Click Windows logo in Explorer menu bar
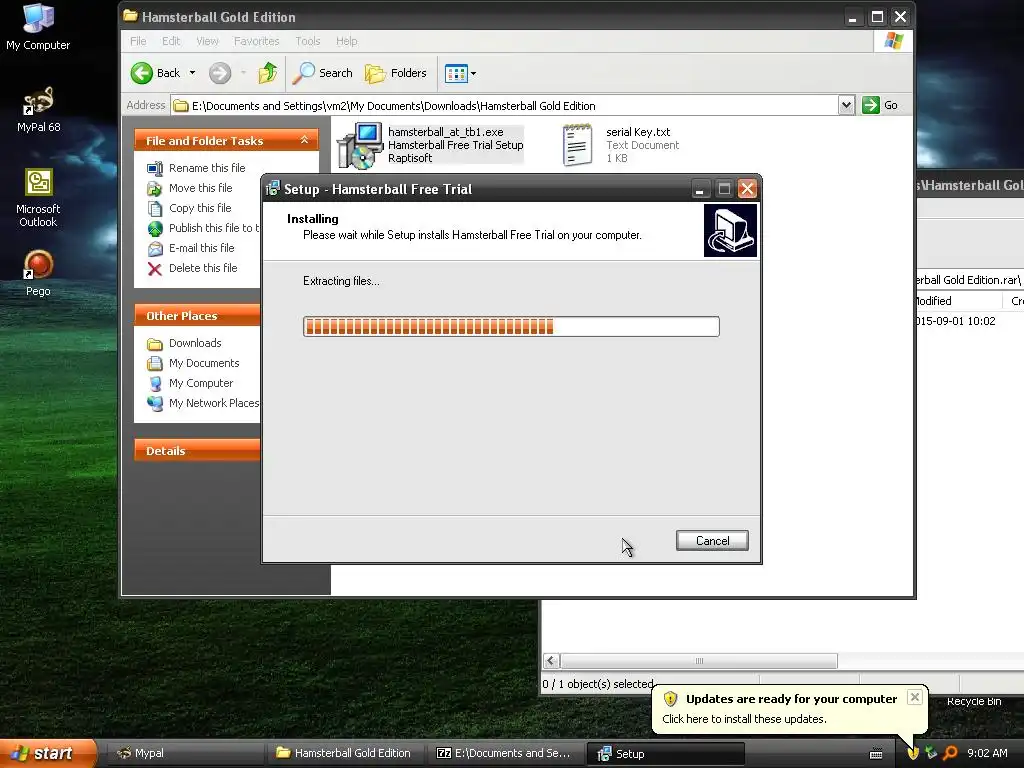The height and width of the screenshot is (768, 1024). 893,41
